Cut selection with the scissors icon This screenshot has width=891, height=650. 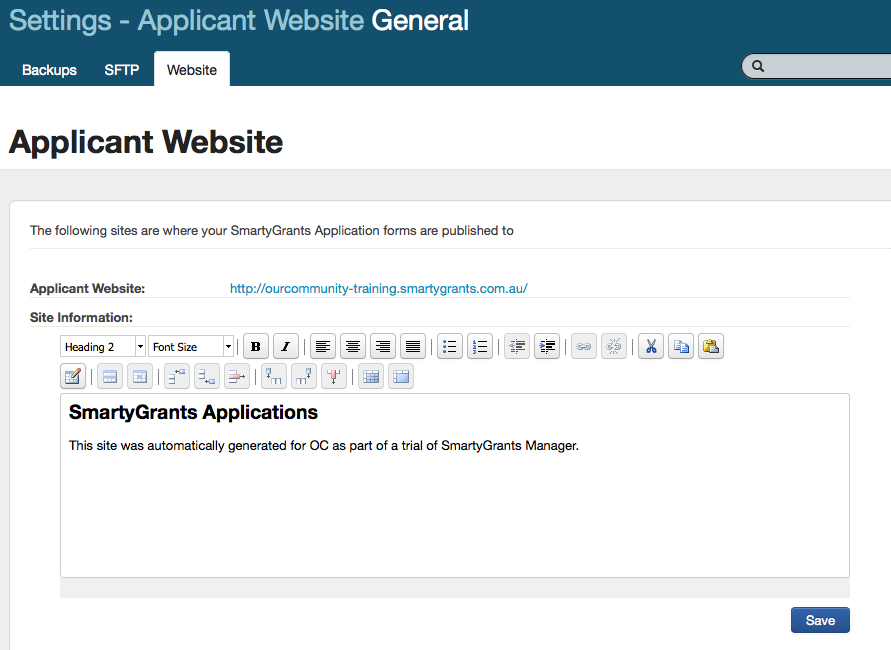pyautogui.click(x=650, y=347)
